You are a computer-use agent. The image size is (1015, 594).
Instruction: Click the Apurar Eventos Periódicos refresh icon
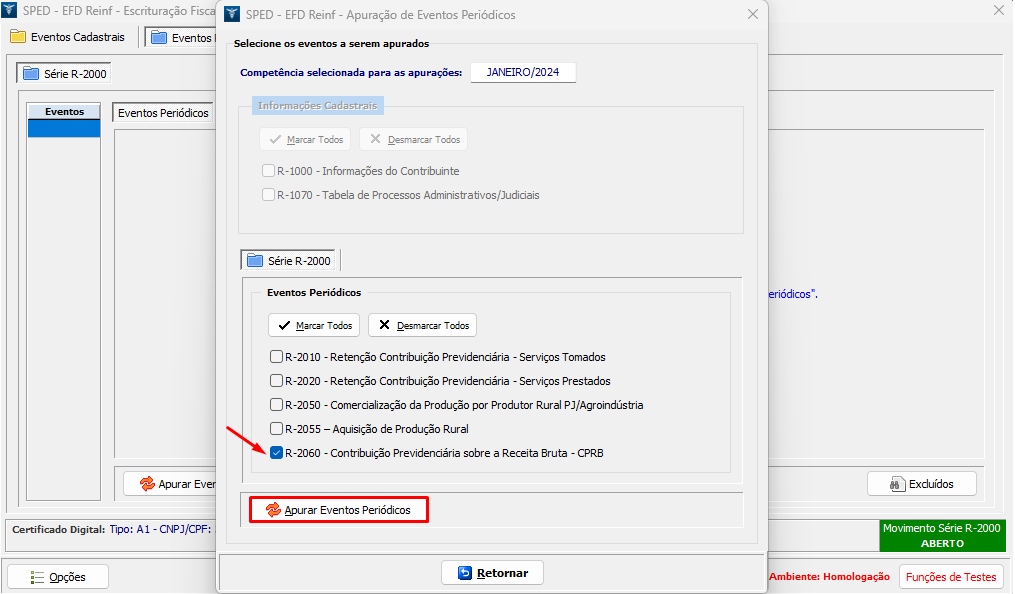click(273, 510)
